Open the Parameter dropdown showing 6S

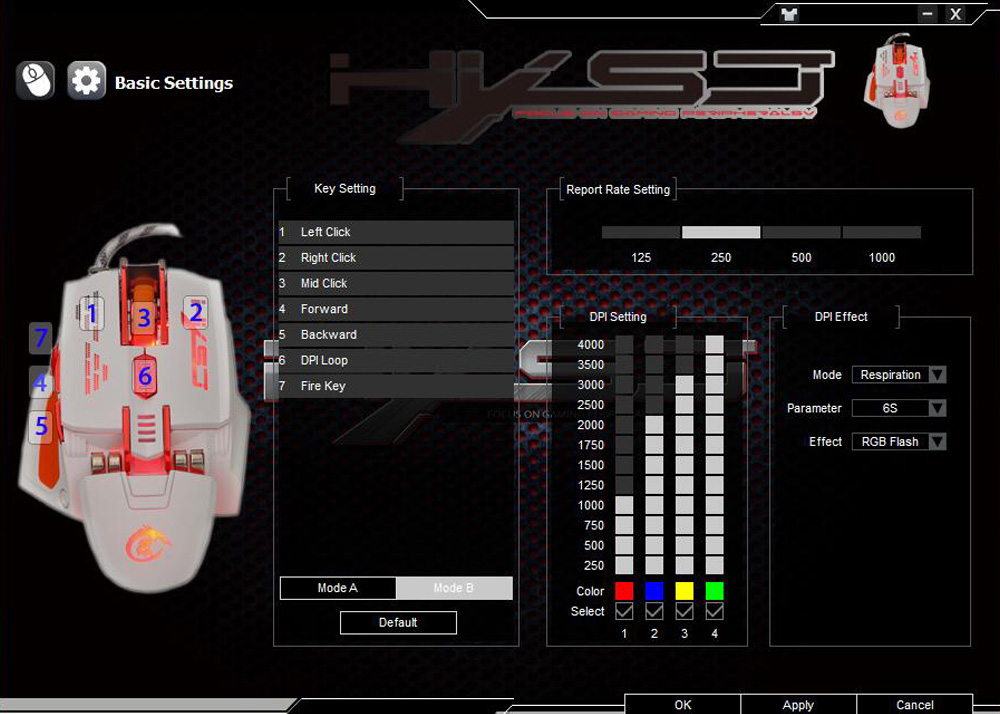(x=899, y=408)
